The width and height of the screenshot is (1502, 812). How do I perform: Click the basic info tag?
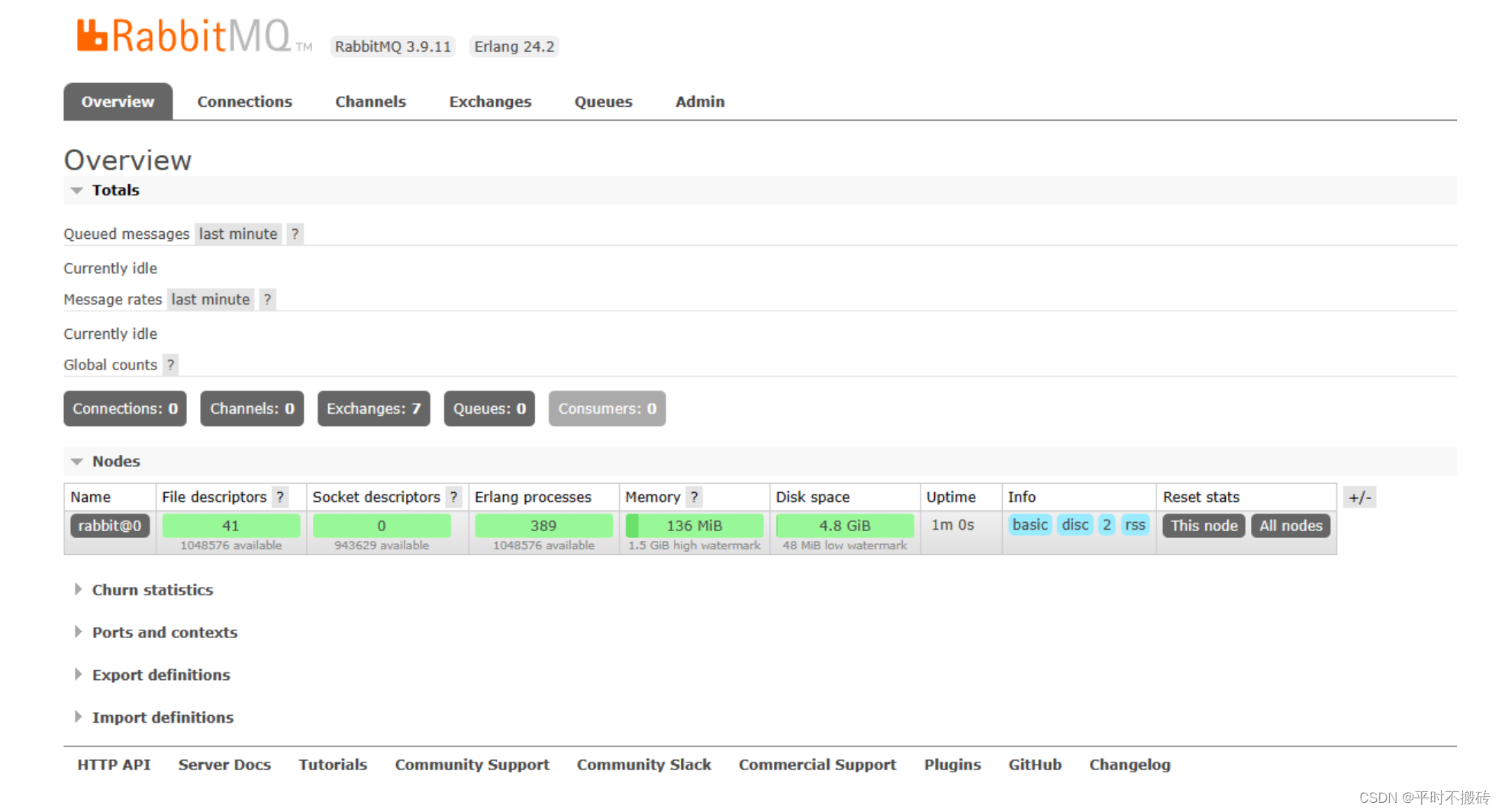pos(1030,525)
